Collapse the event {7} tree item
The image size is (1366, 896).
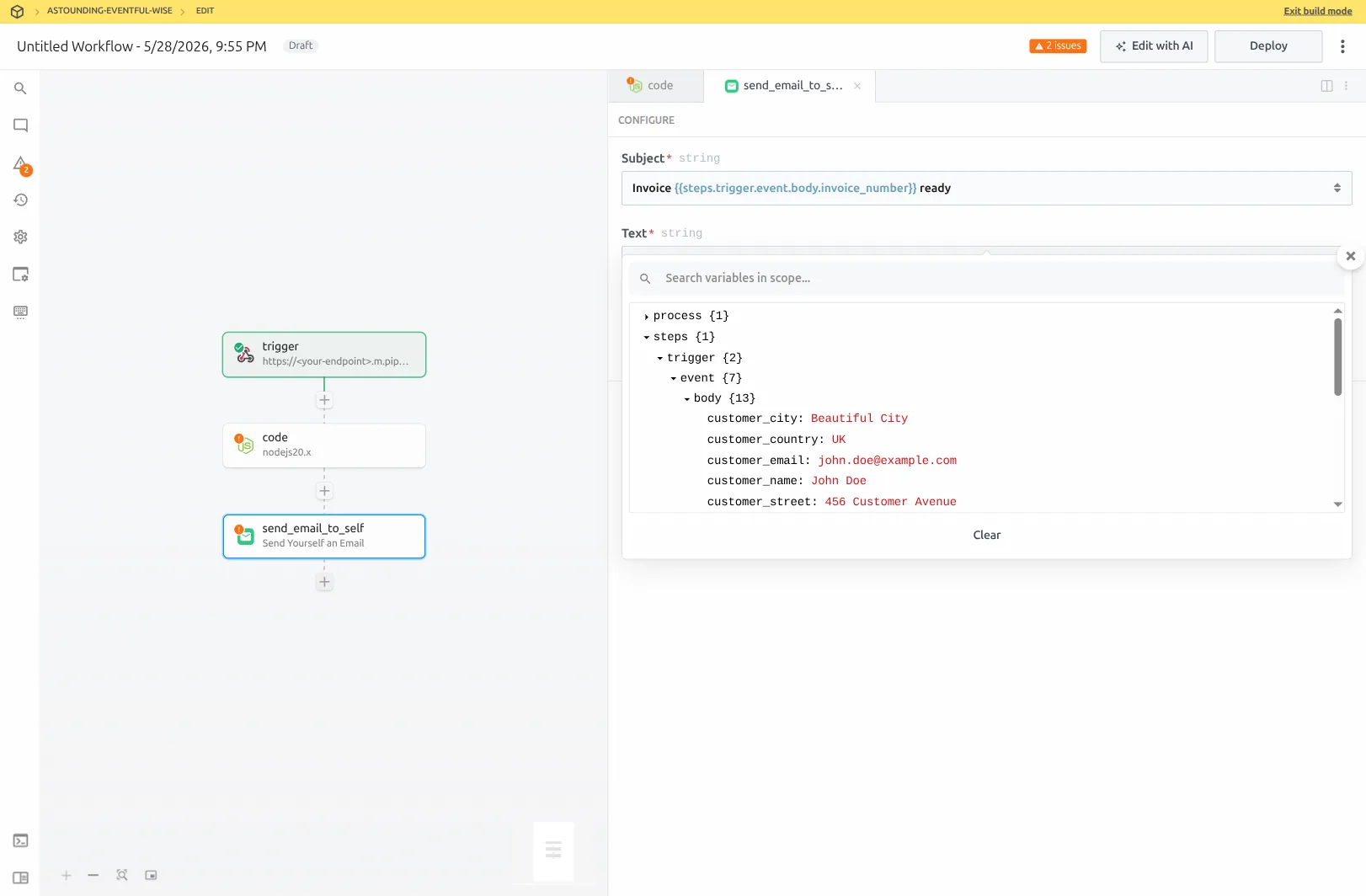pos(673,378)
